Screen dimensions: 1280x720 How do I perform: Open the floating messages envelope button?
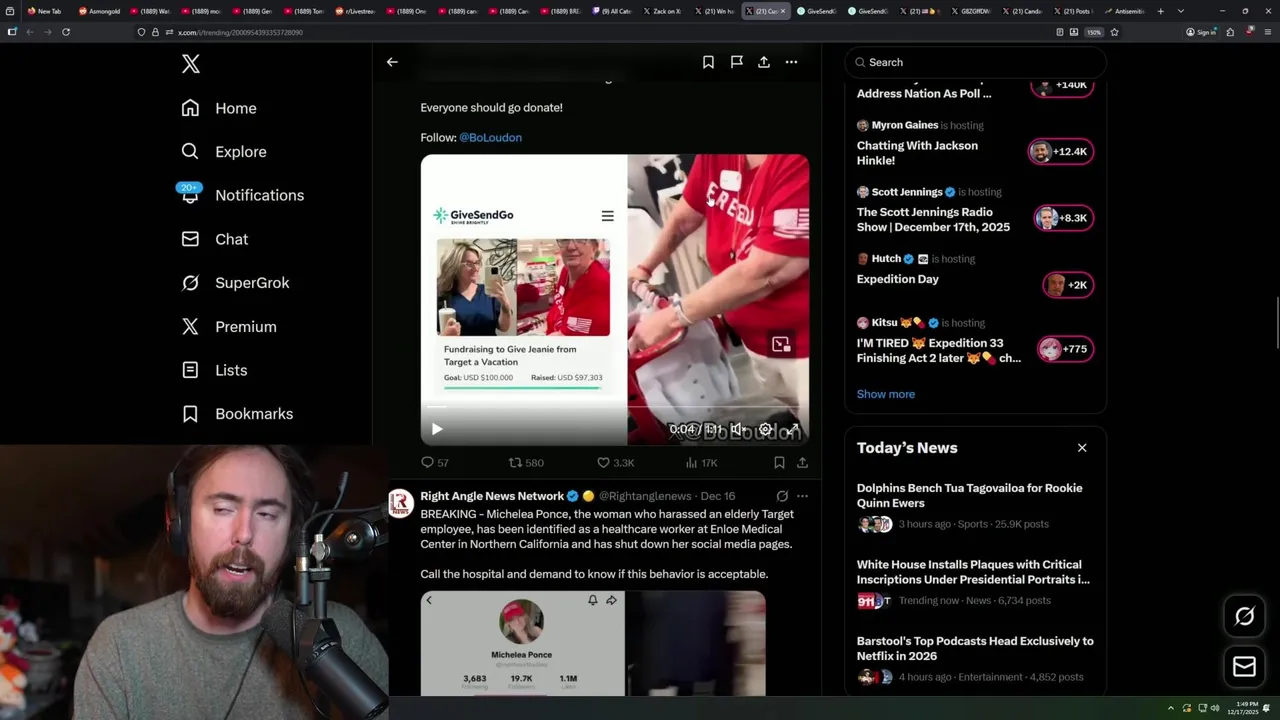1244,667
